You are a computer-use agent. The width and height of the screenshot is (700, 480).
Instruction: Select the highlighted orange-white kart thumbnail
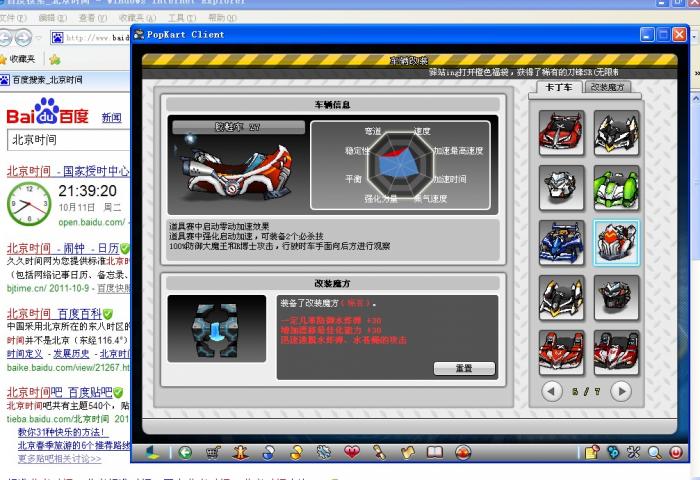click(616, 242)
